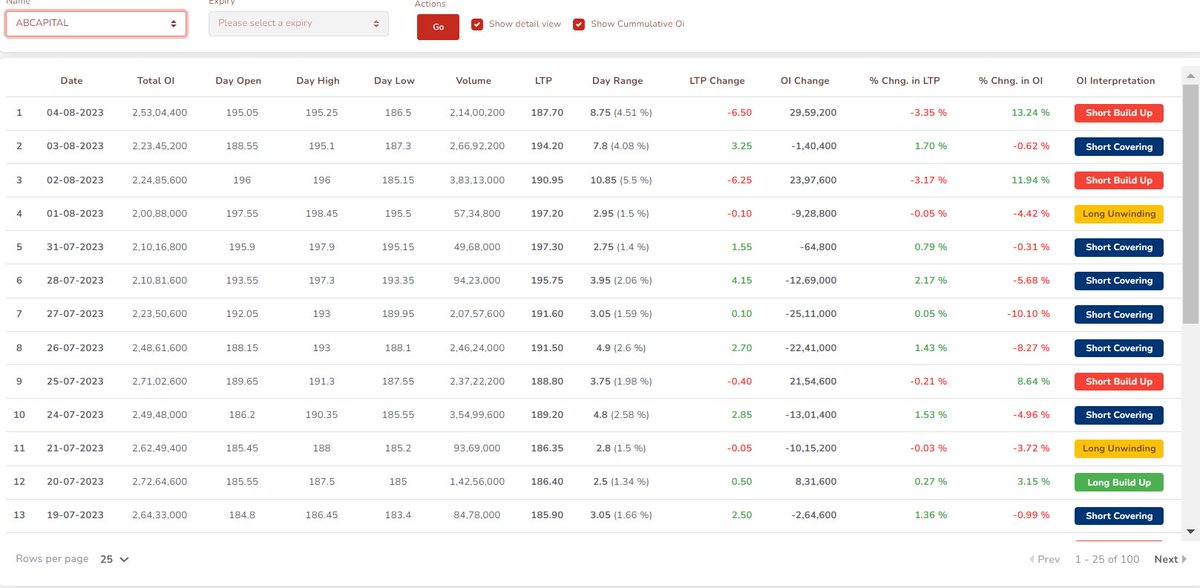Click % change in OI 13.24 %

[x=1030, y=113]
